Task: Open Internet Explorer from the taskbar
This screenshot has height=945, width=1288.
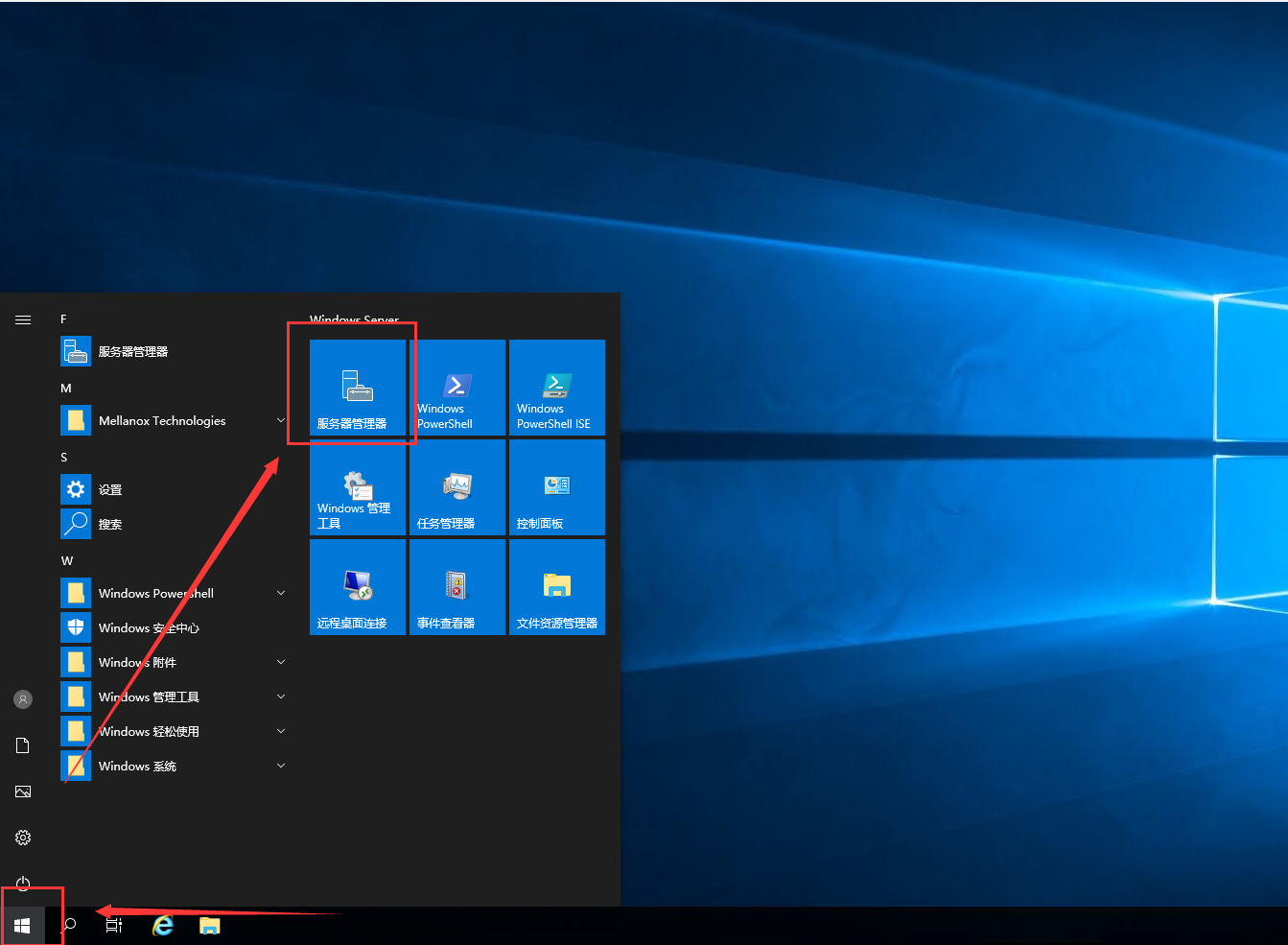Action: tap(162, 925)
